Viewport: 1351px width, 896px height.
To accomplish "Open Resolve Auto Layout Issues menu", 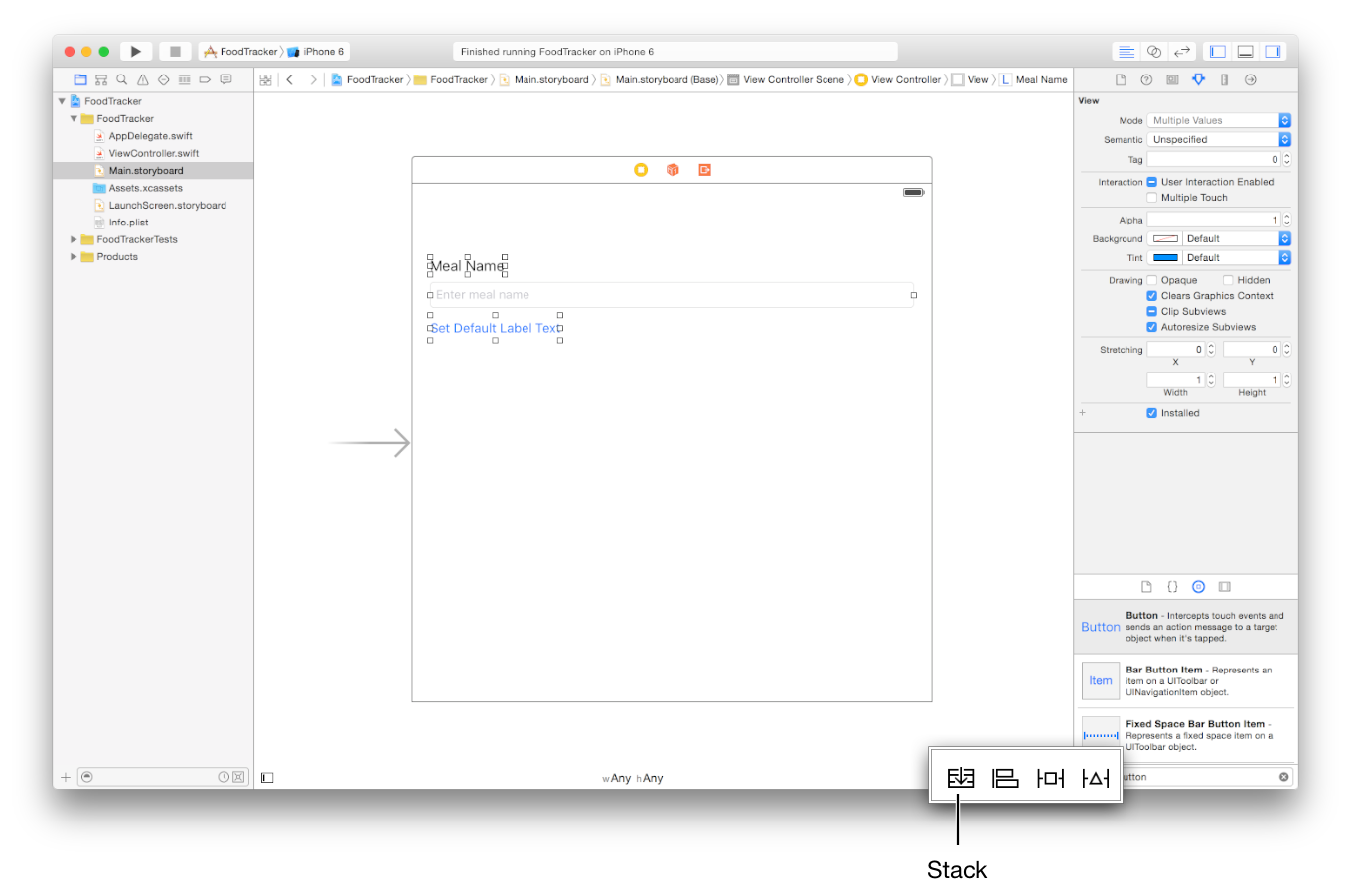I will [1095, 778].
